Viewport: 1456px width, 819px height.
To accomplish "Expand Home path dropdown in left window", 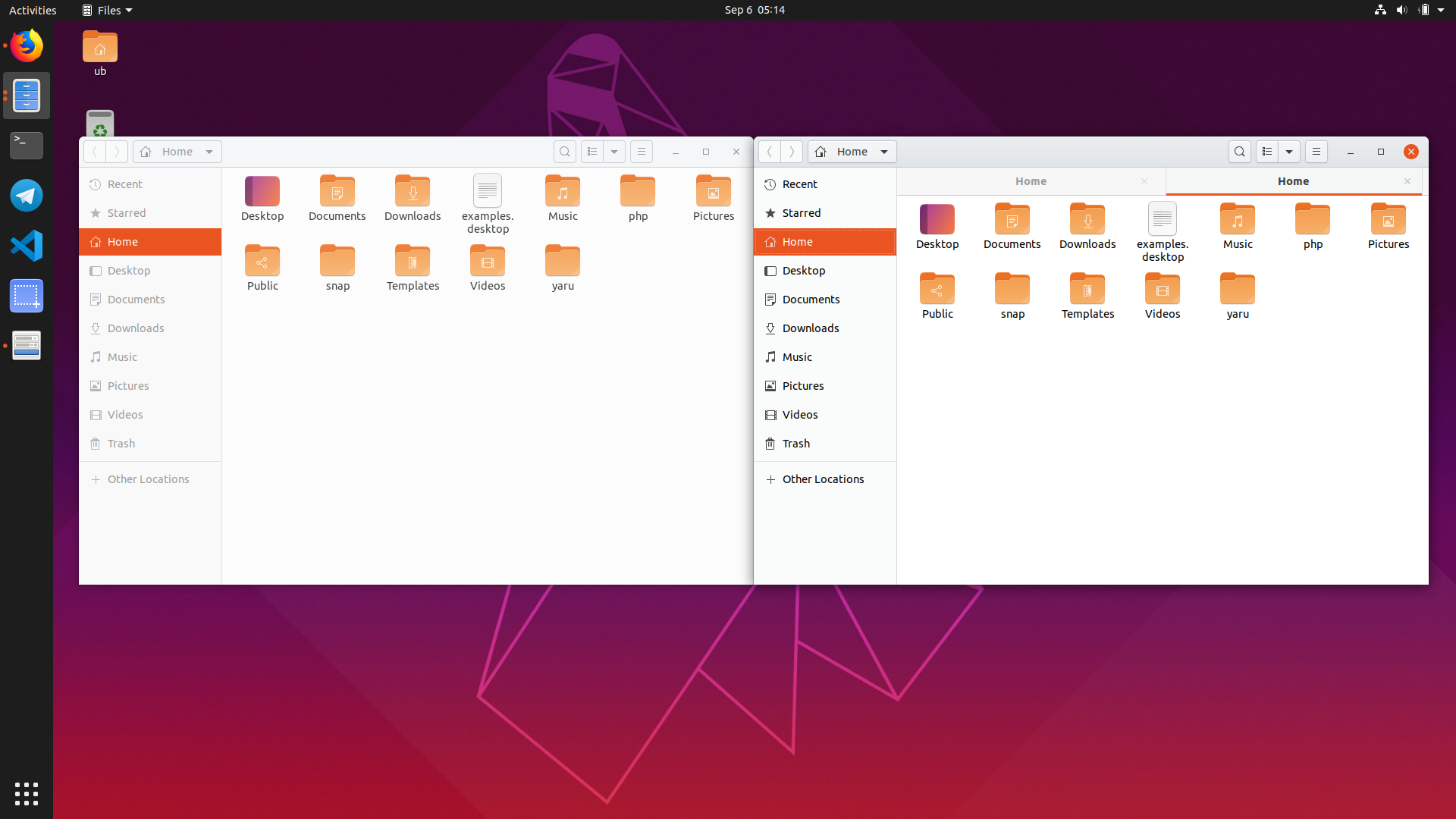I will pos(209,152).
